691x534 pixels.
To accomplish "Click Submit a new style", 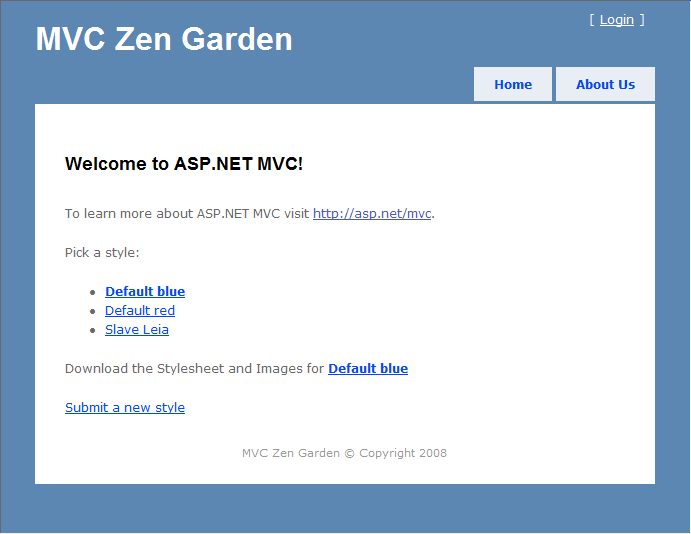I will (x=125, y=408).
